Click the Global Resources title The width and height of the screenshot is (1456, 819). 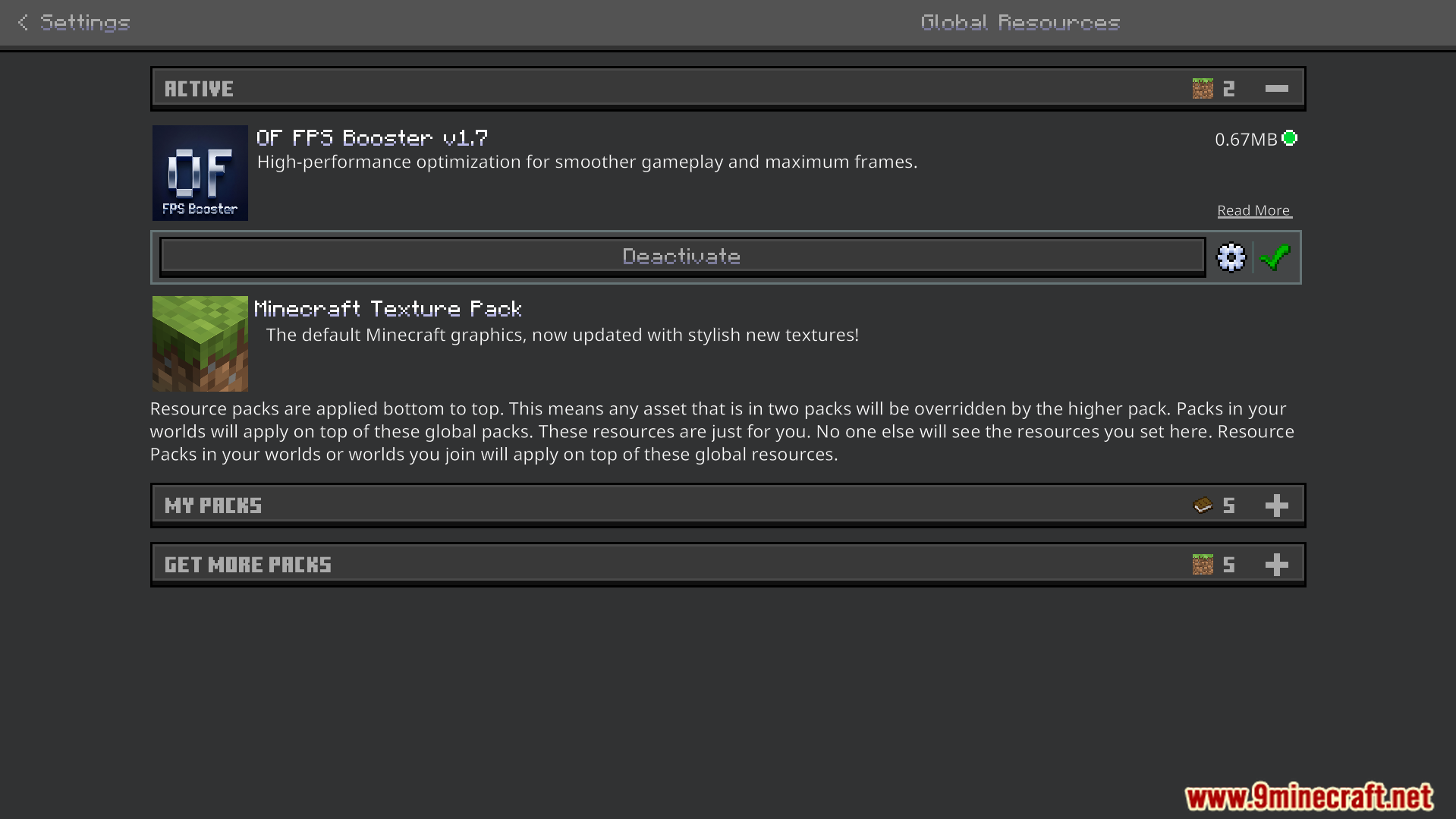pyautogui.click(x=1020, y=23)
